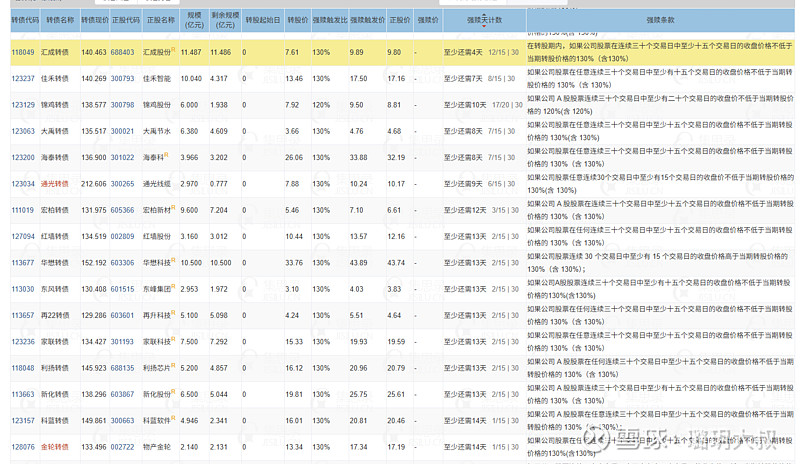Viewport: 800px width, 464px height.
Task: Open stock code link 688135
Action: point(122,369)
